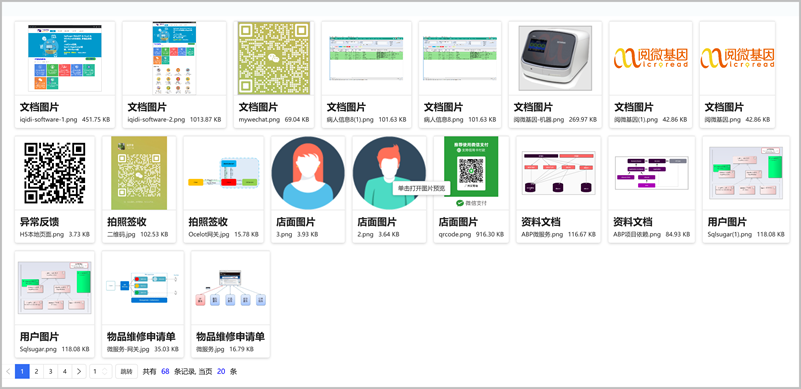
Task: Open the 病人信息8(1).png table screenshot
Action: (366, 58)
